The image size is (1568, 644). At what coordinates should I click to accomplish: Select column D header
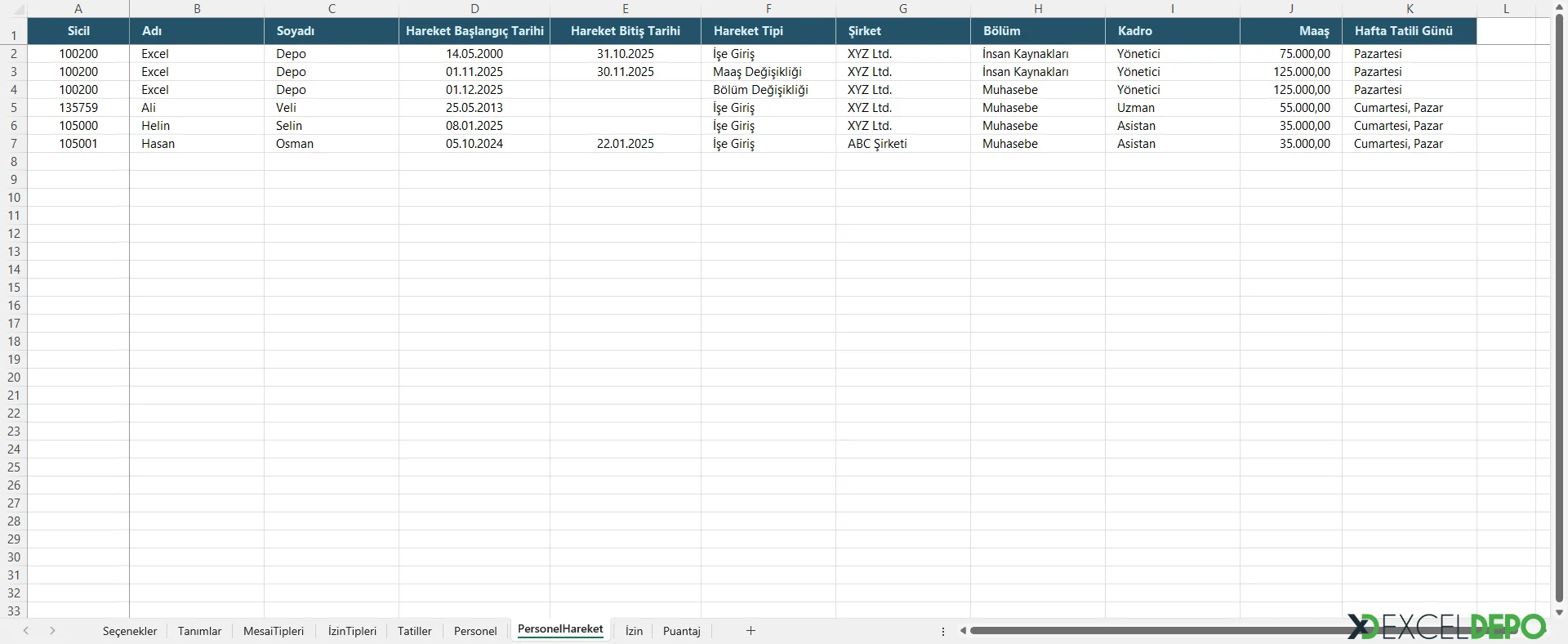[474, 9]
